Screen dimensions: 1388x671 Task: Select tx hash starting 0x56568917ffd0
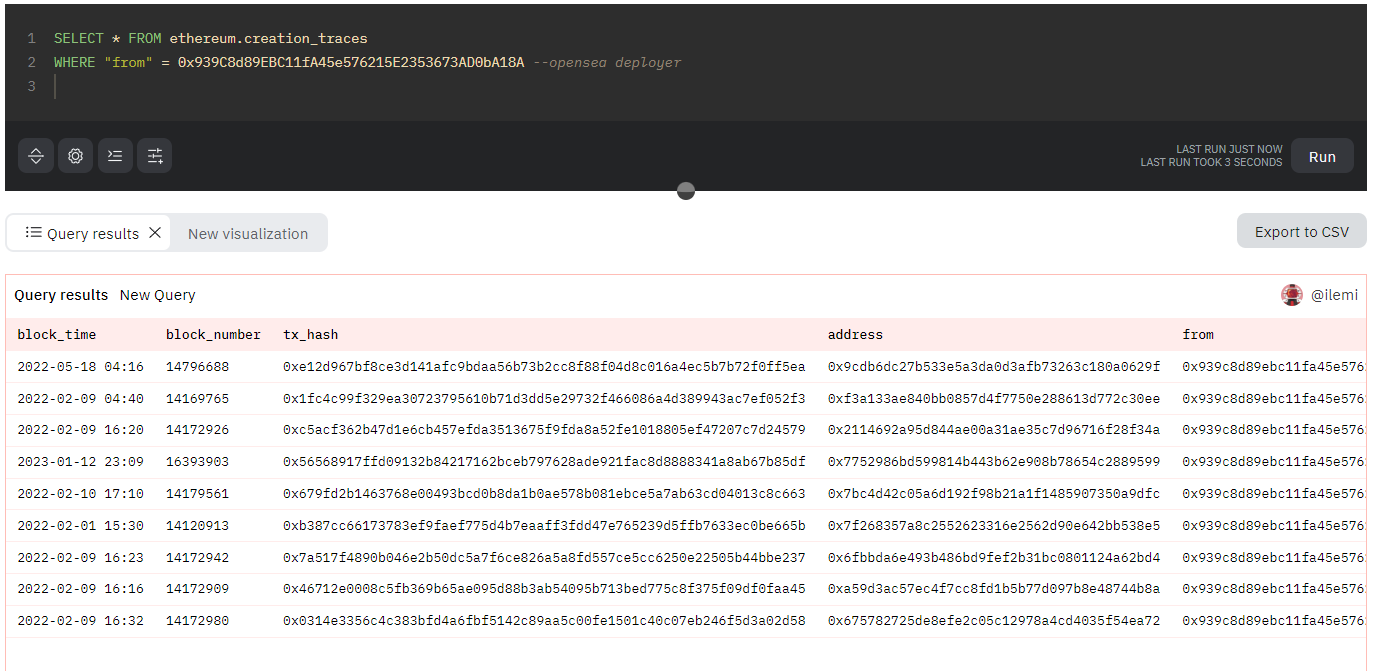point(544,462)
